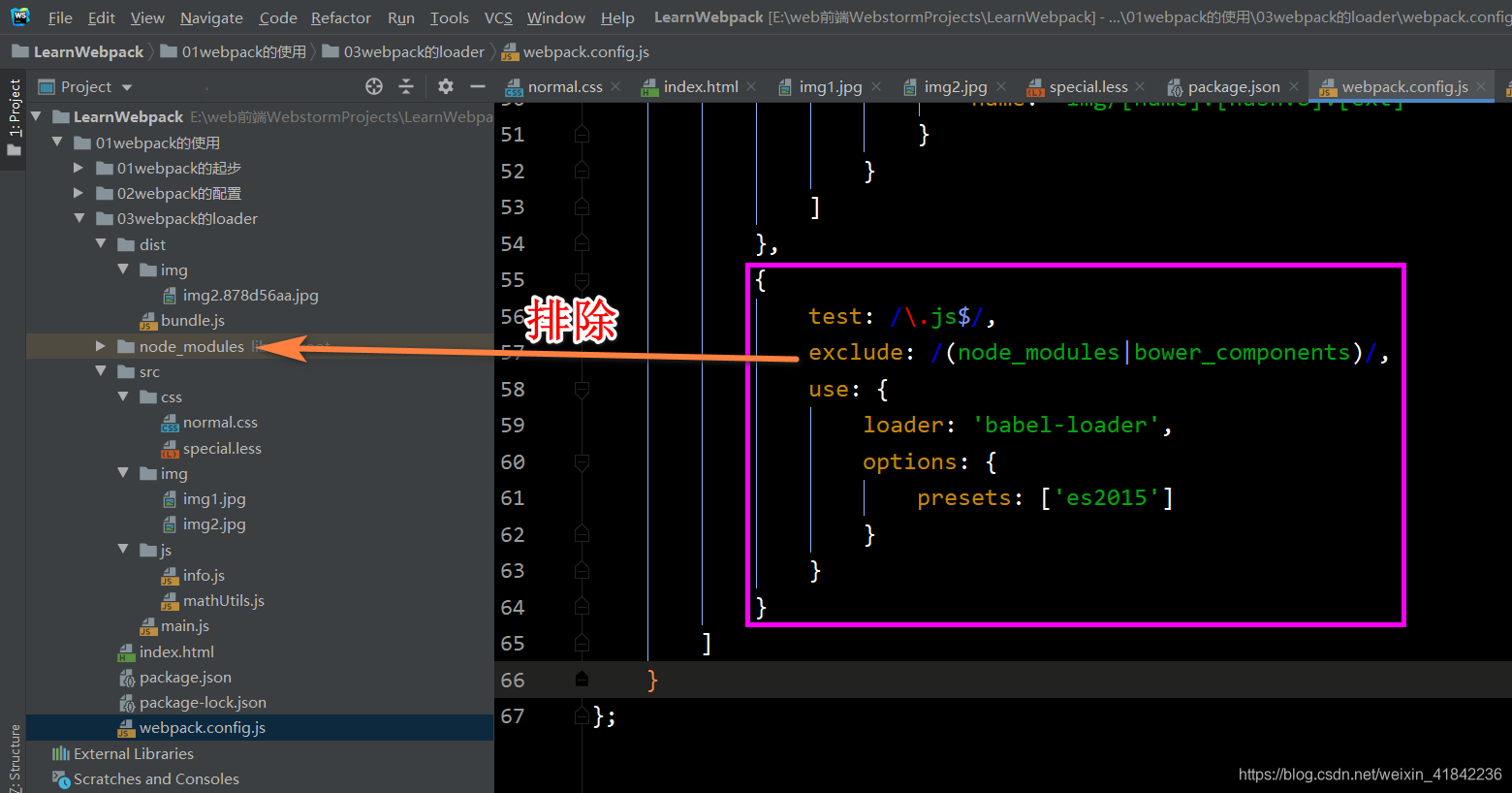Toggle the code fold marker on line 66
1512x793 pixels.
coord(582,681)
